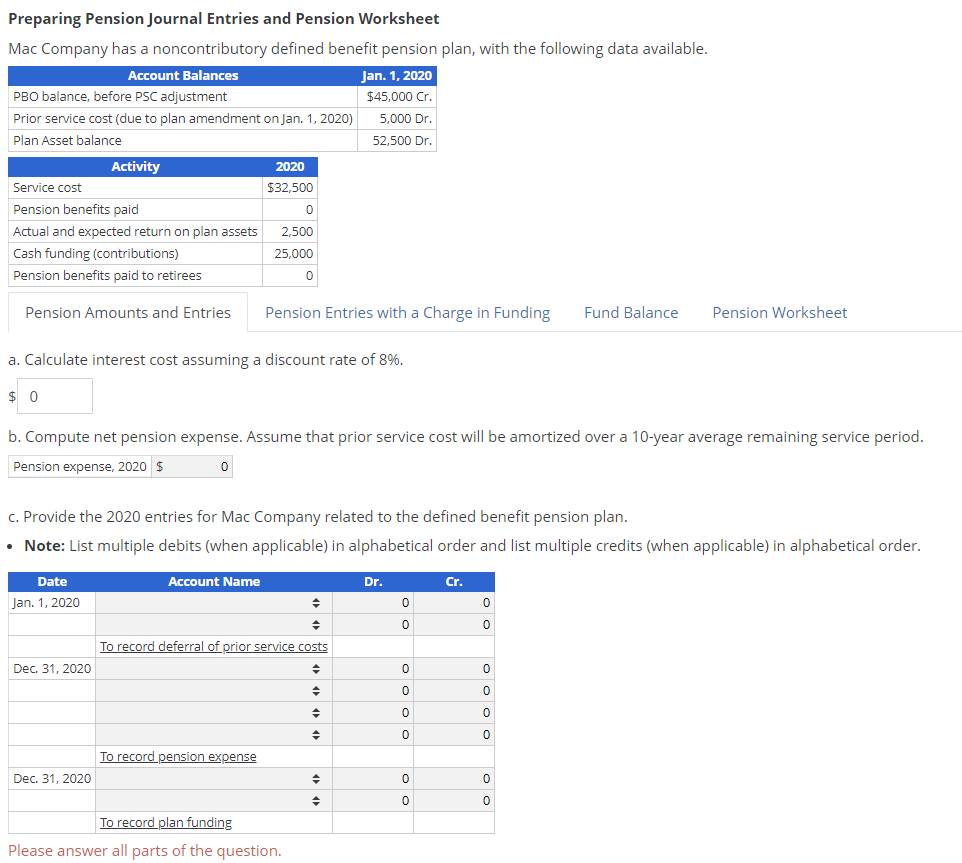The height and width of the screenshot is (863, 962).
Task: Select the Pension Entries with a Charge in Funding tab
Action: click(407, 312)
